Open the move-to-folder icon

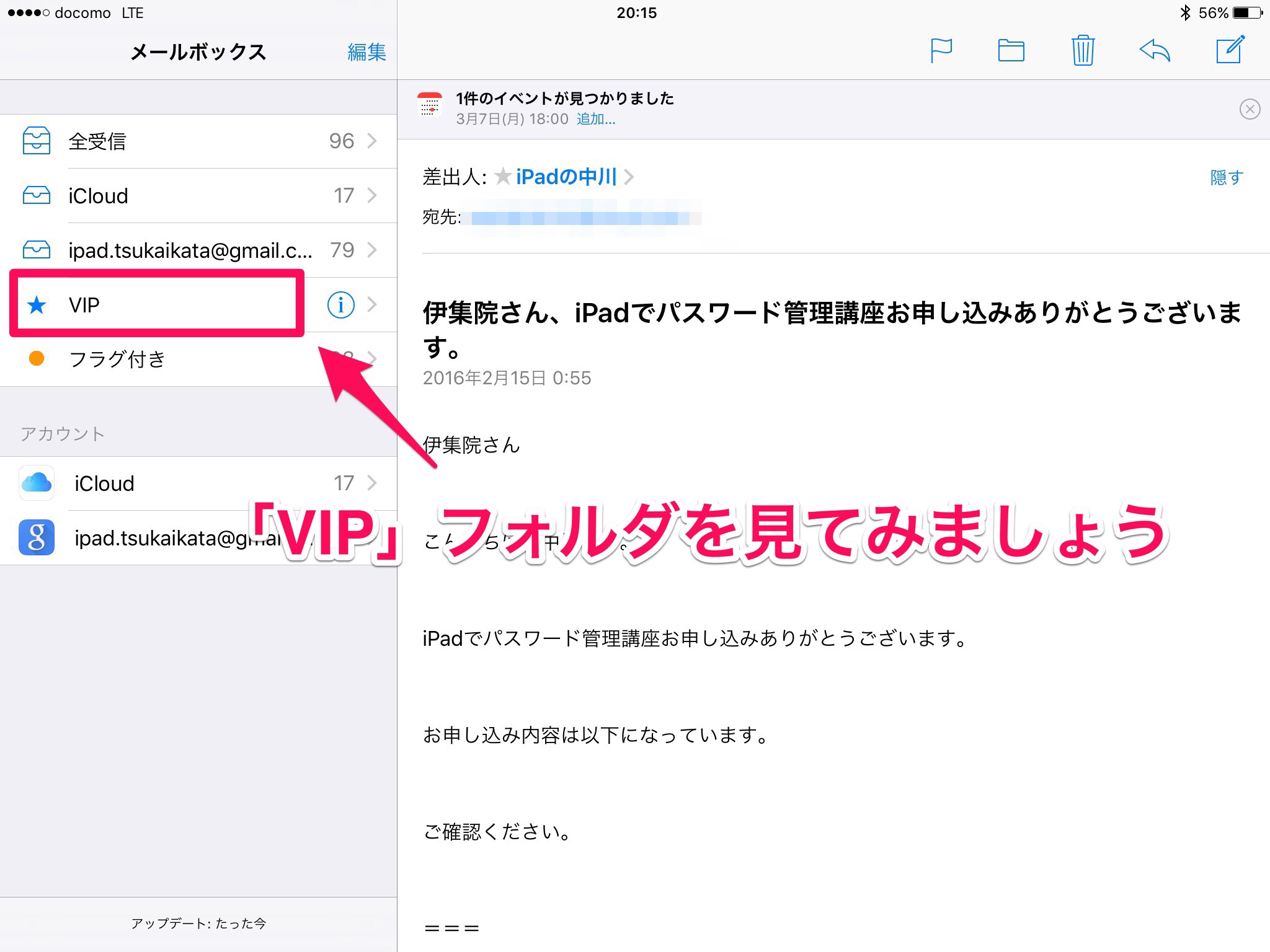[x=1011, y=51]
